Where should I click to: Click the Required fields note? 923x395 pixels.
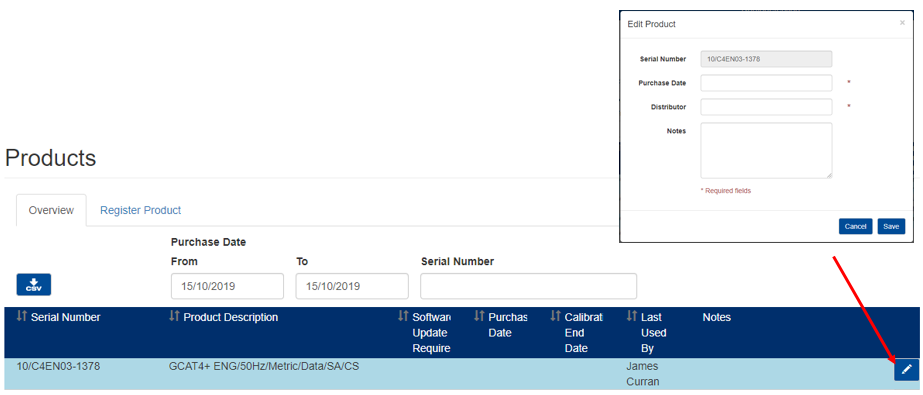pos(726,191)
